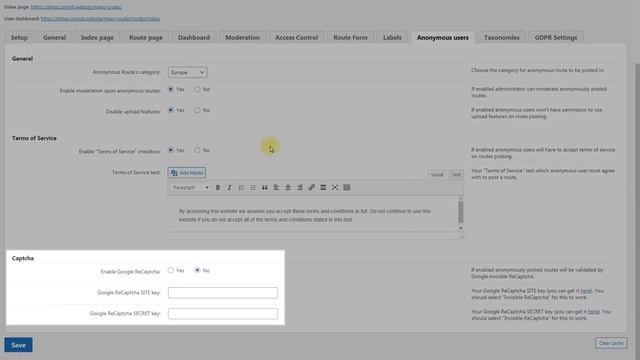640x360 pixels.
Task: Go to the Index page tab
Action: click(x=97, y=37)
